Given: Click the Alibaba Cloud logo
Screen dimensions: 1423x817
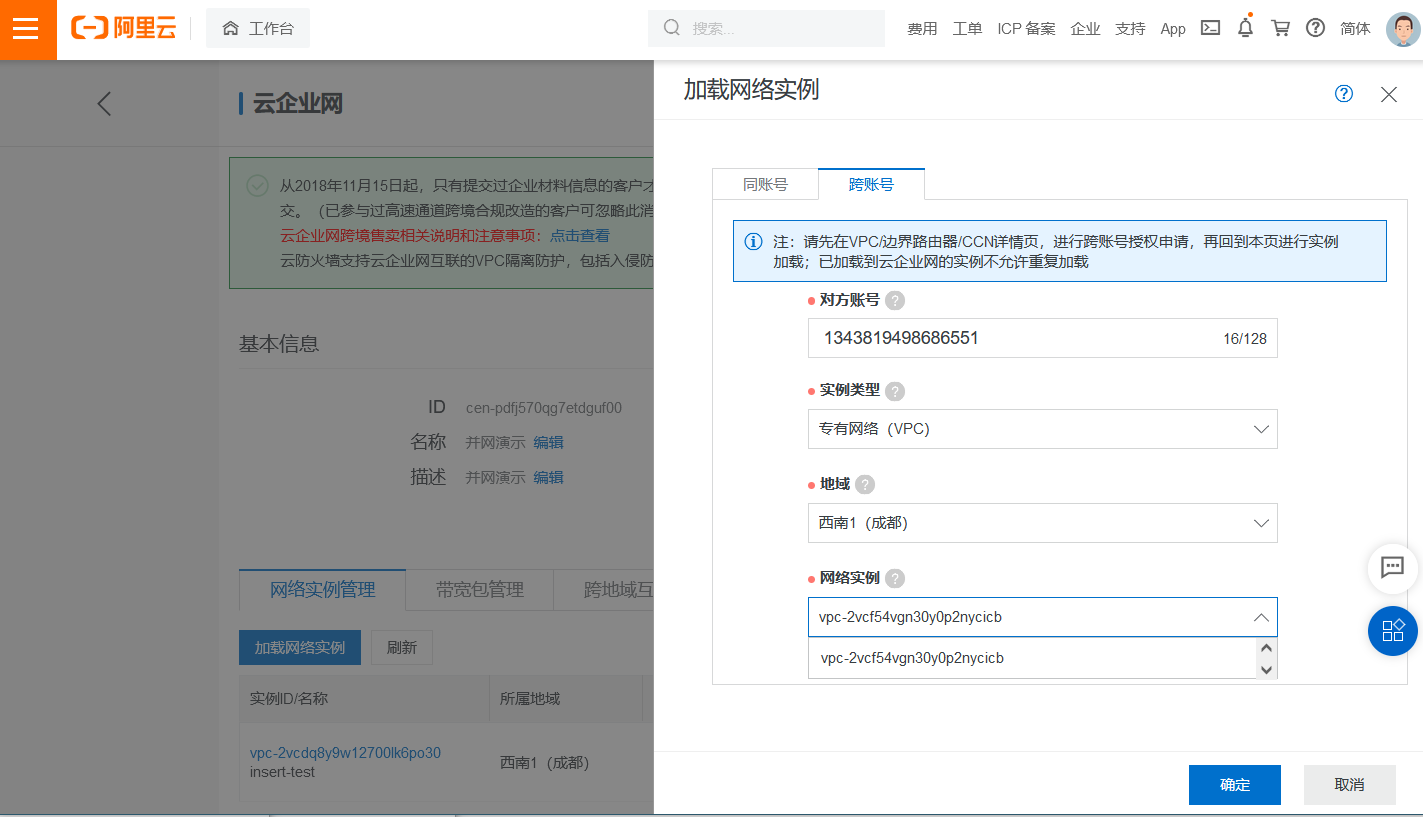Looking at the screenshot, I should [x=124, y=28].
